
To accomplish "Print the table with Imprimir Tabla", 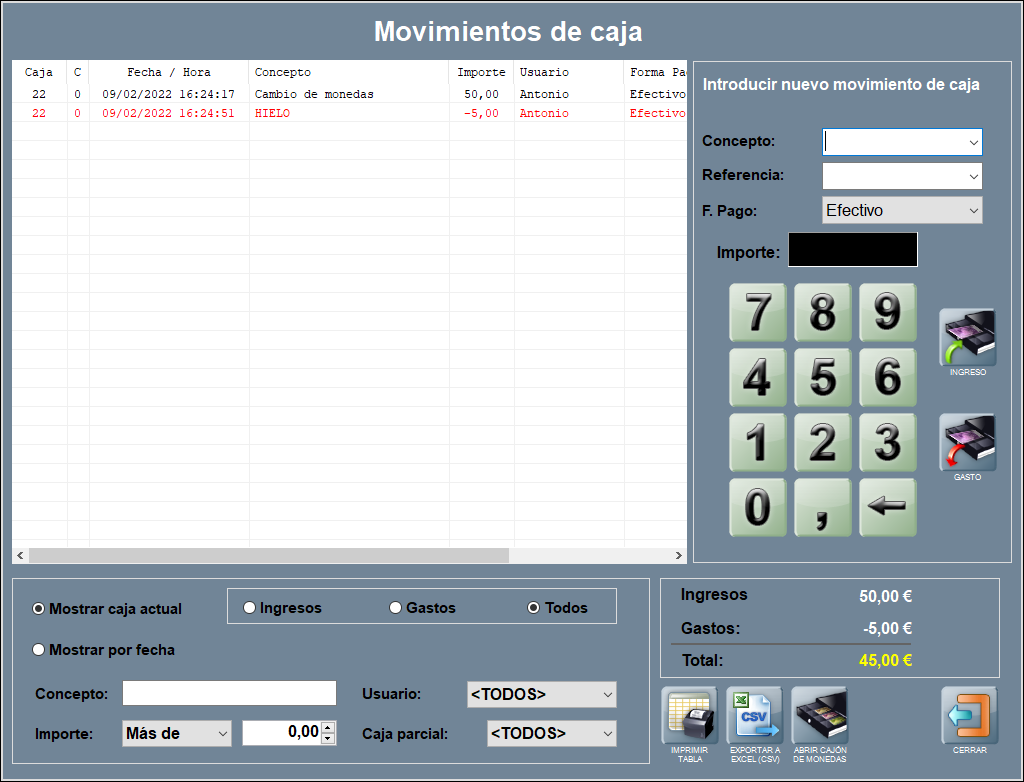I will (x=689, y=716).
